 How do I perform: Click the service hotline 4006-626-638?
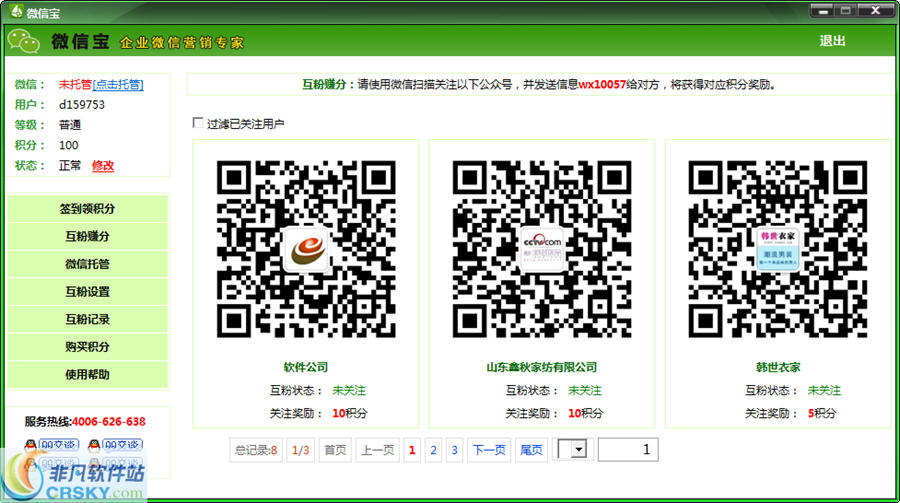pyautogui.click(x=108, y=421)
